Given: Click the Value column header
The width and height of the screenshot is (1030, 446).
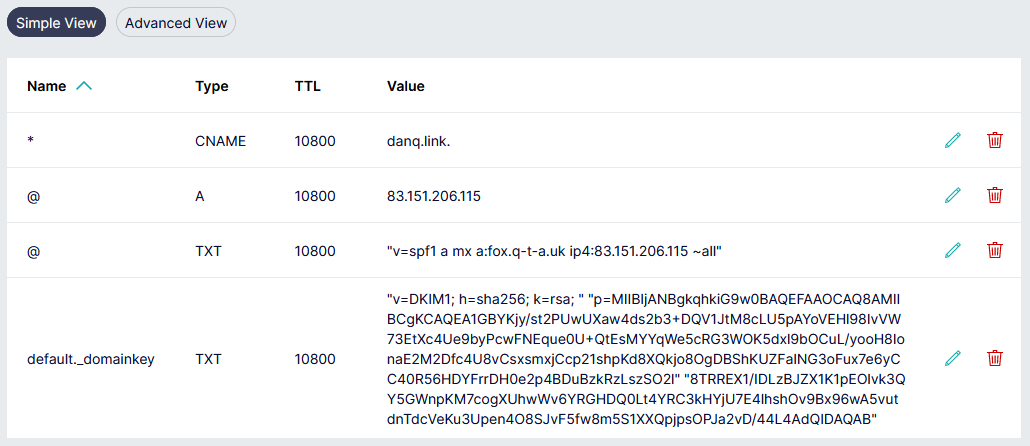Looking at the screenshot, I should coord(406,86).
